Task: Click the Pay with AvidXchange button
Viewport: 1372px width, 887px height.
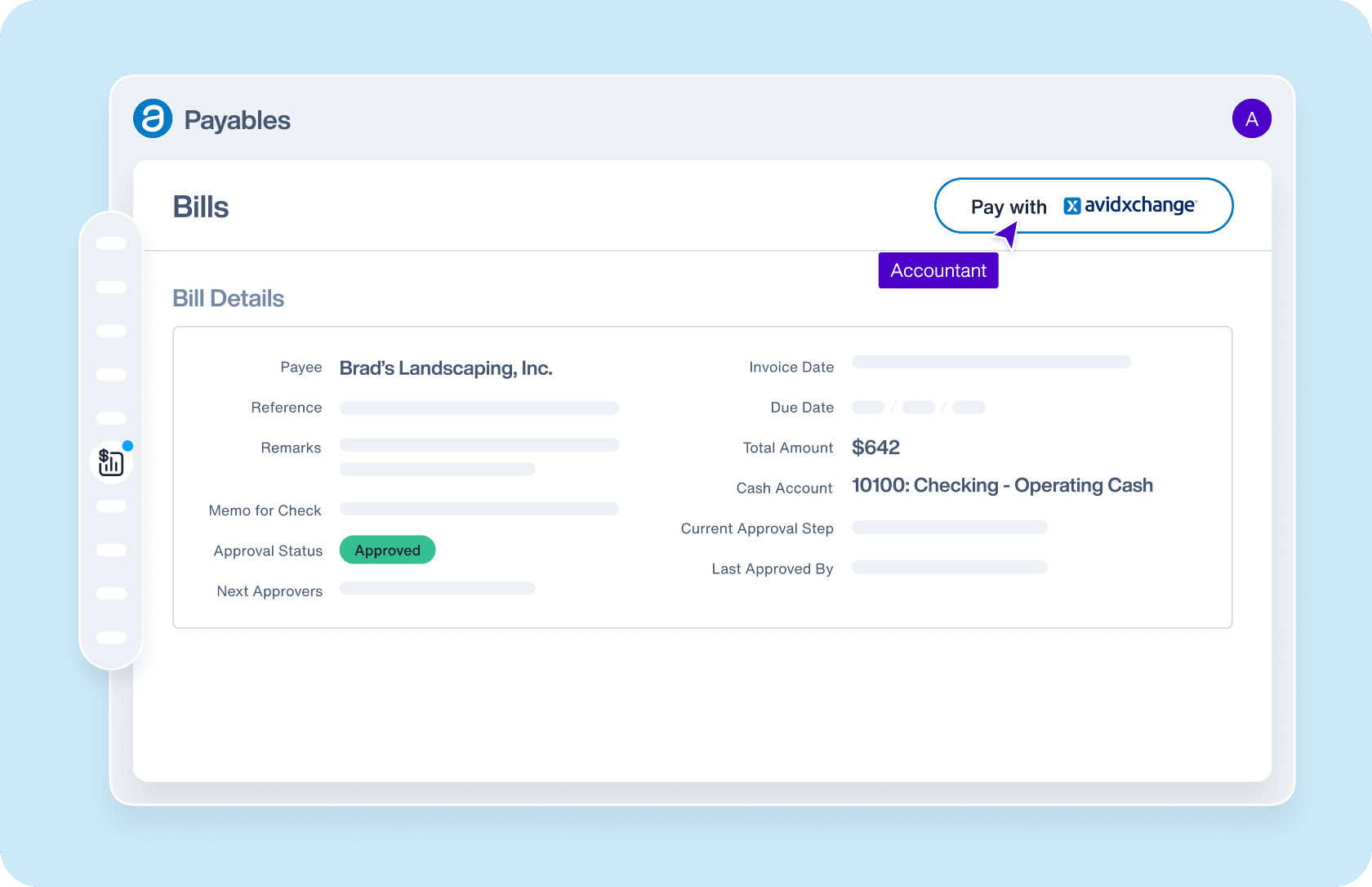Action: pyautogui.click(x=1083, y=206)
